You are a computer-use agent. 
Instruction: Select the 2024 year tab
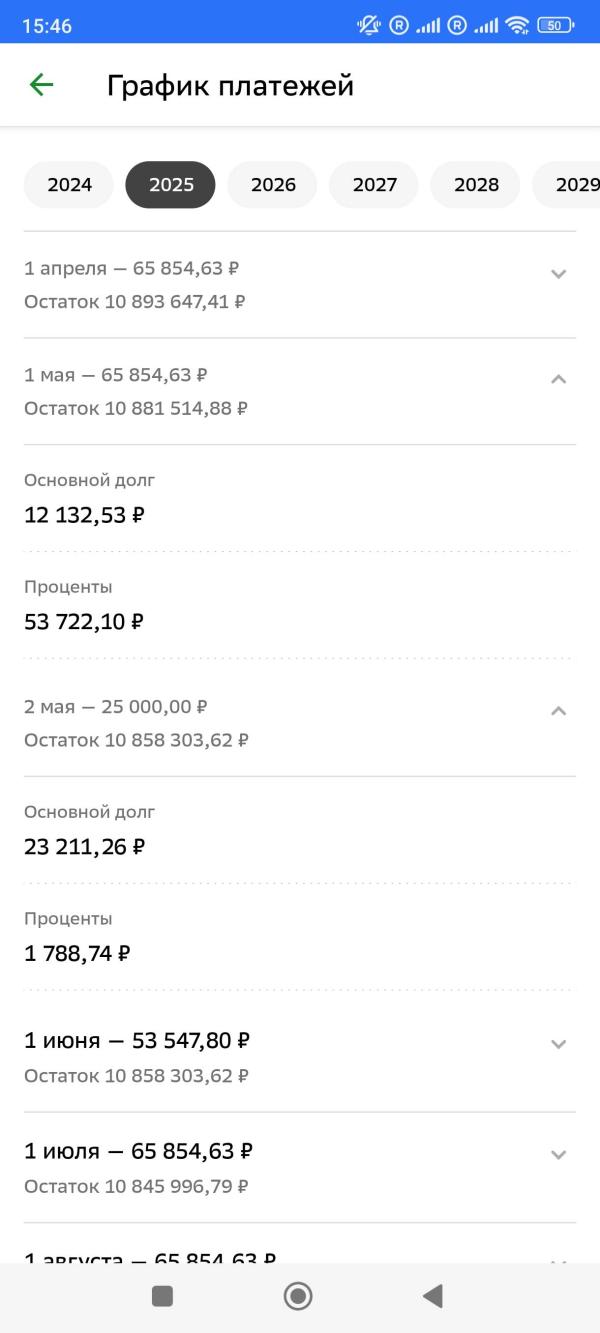pyautogui.click(x=69, y=185)
